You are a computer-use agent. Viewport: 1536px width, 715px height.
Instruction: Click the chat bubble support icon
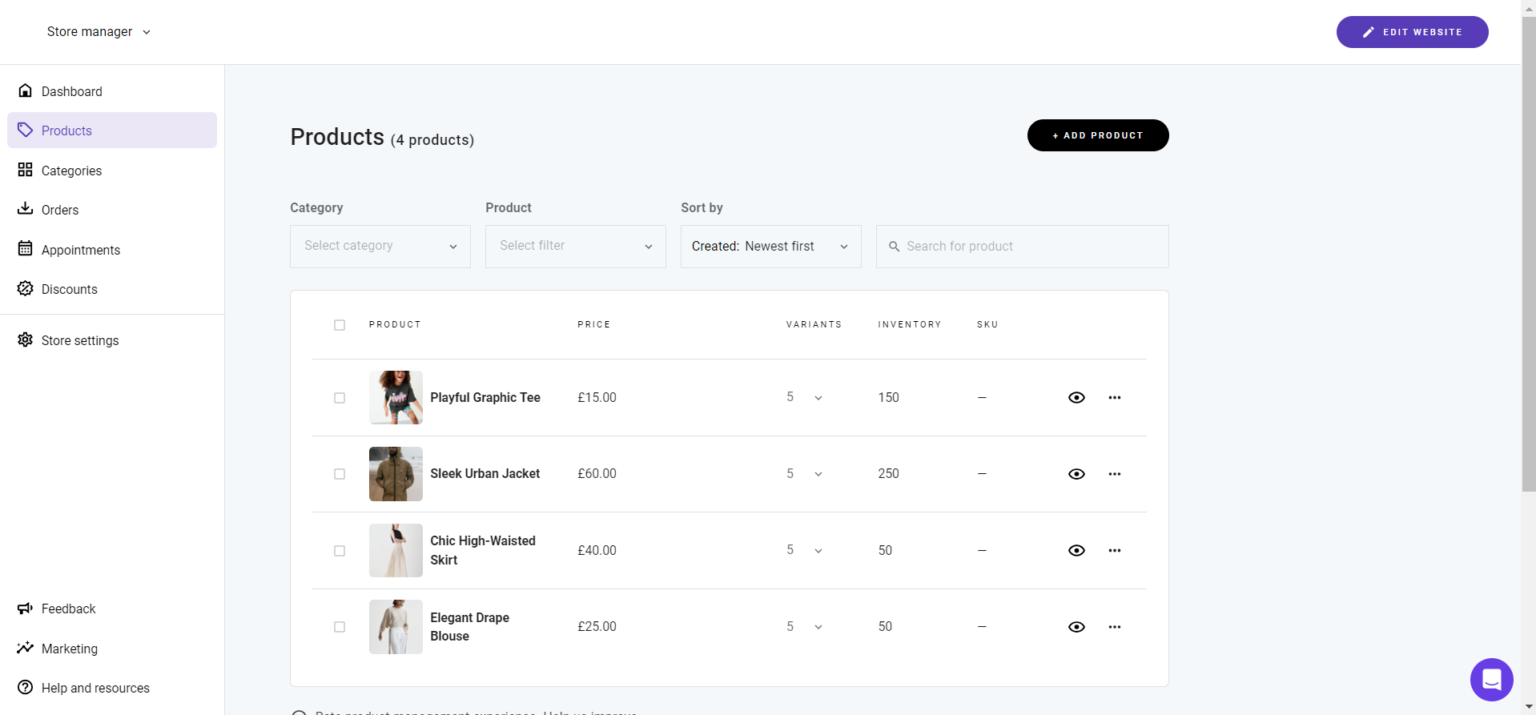(x=1491, y=679)
